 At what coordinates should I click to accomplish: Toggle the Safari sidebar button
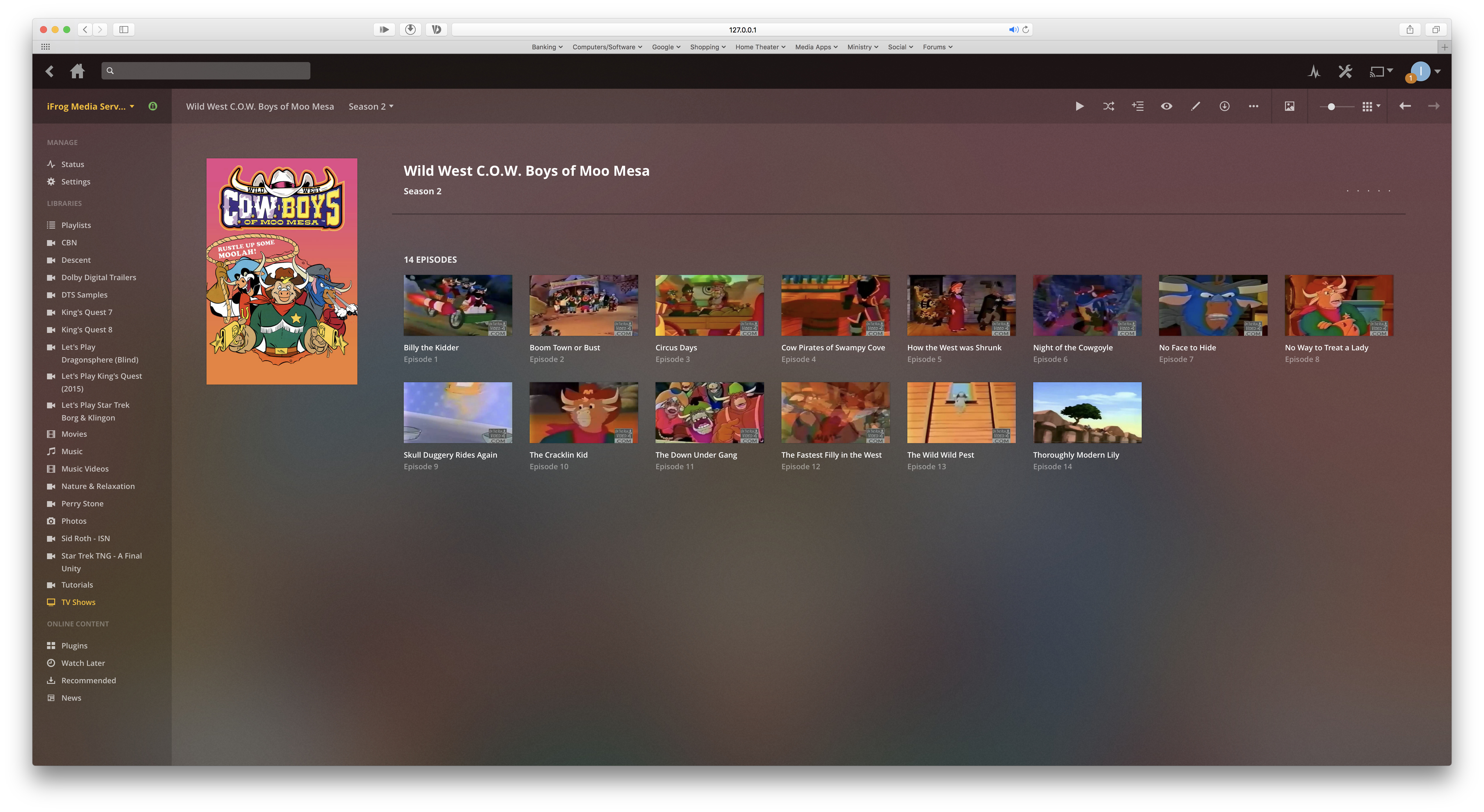click(123, 29)
